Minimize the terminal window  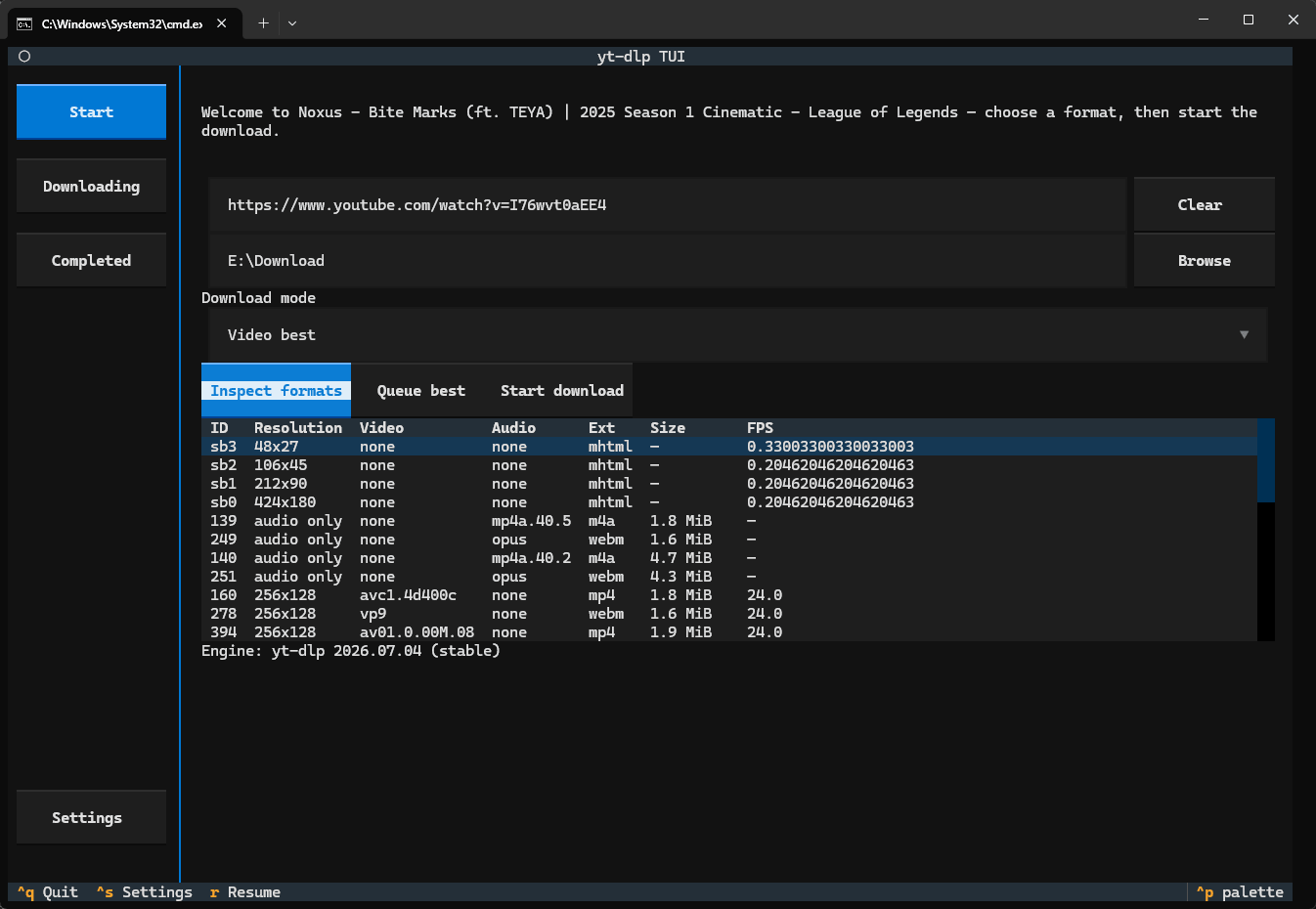coord(1204,20)
